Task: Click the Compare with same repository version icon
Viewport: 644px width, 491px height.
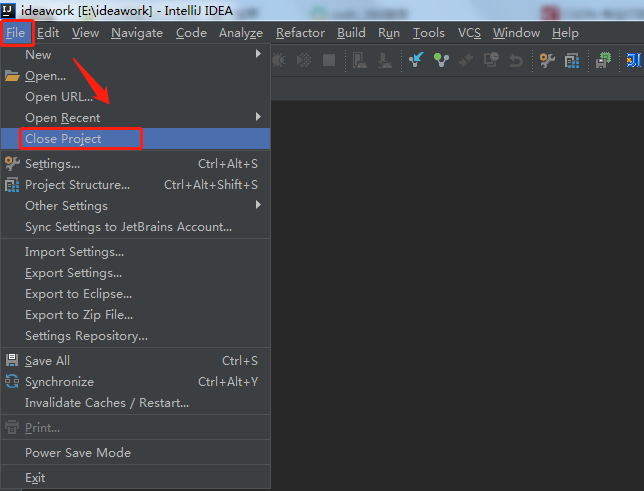Action: [x=466, y=60]
